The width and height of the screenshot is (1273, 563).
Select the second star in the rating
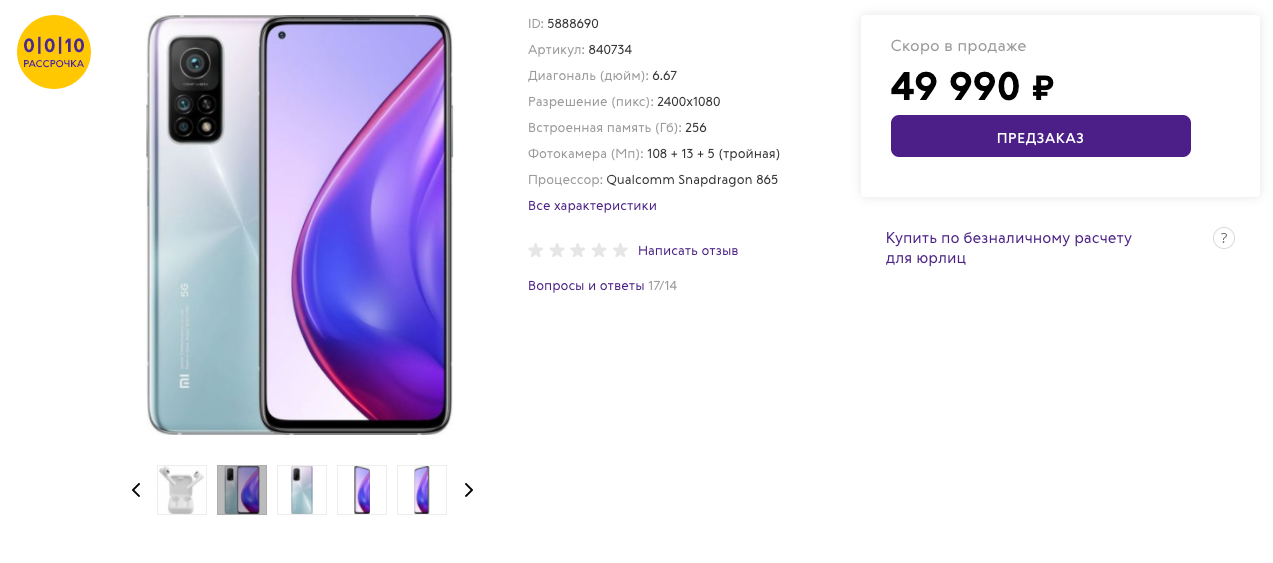click(x=557, y=250)
